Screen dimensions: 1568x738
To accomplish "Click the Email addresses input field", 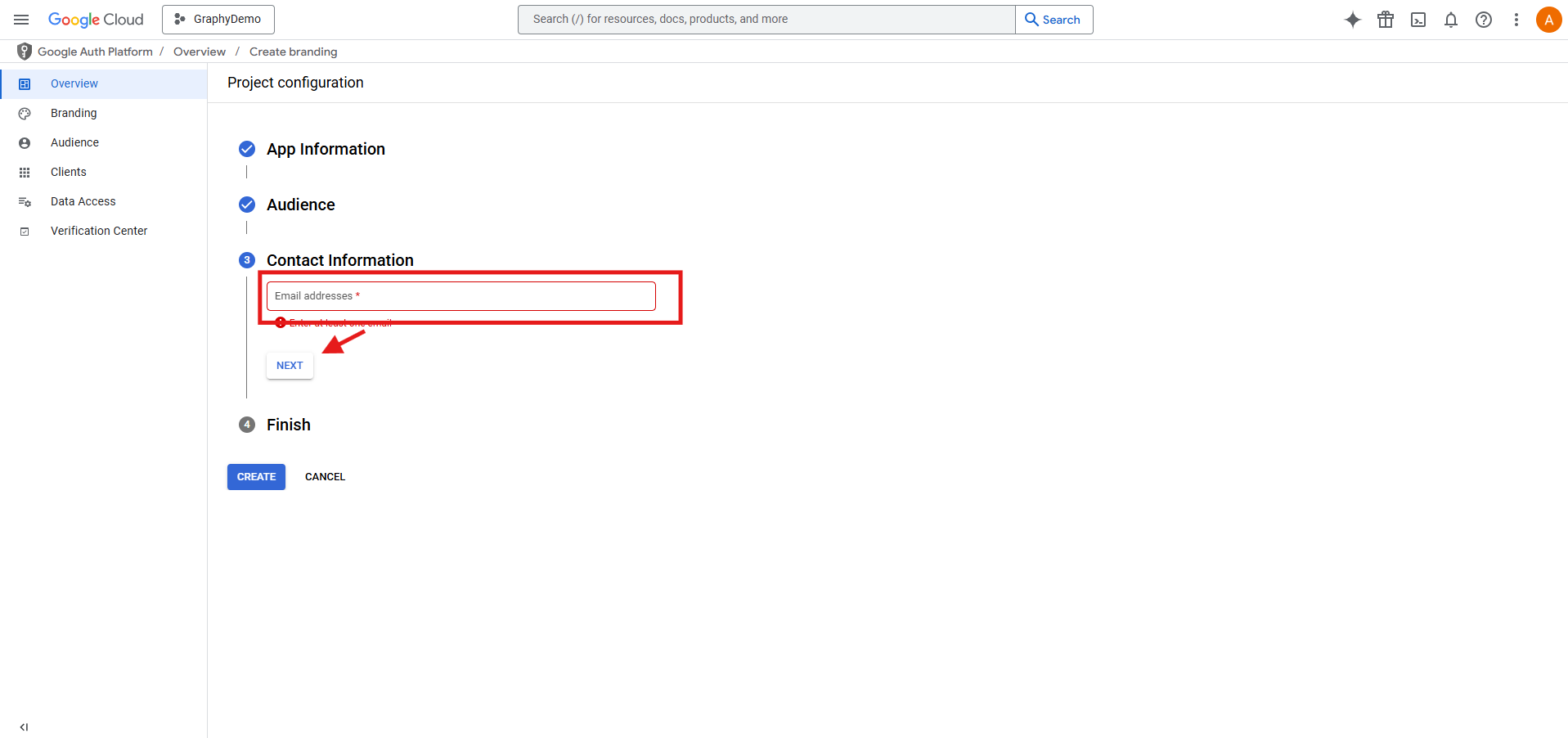I will [x=461, y=296].
